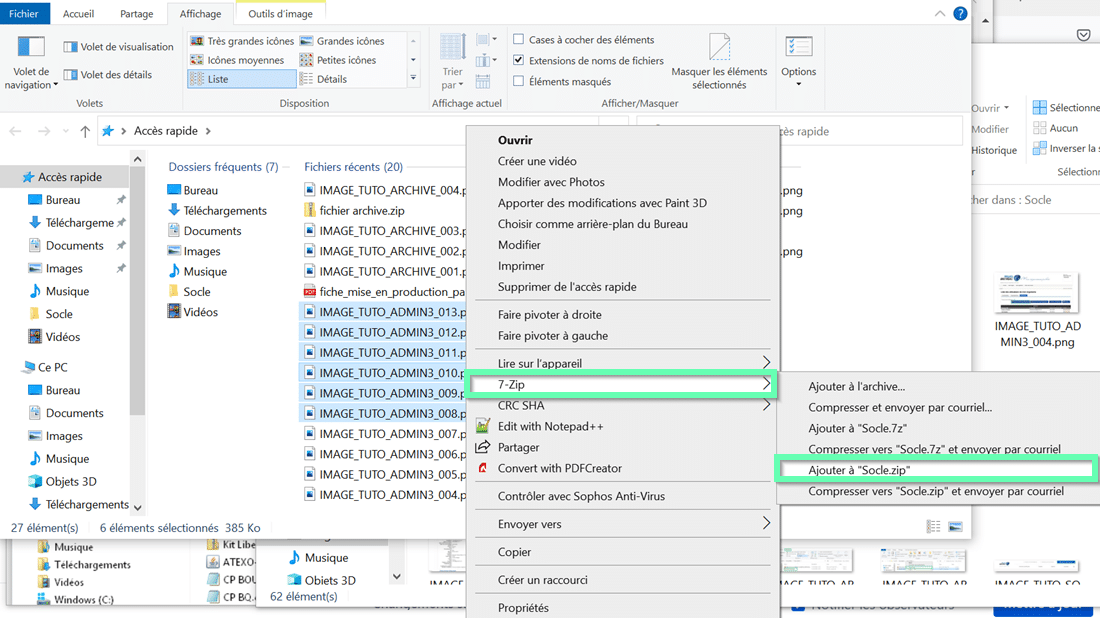Open Téléchargements under Ce PC in sidebar
Viewport: 1100px width, 618px height.
79,504
